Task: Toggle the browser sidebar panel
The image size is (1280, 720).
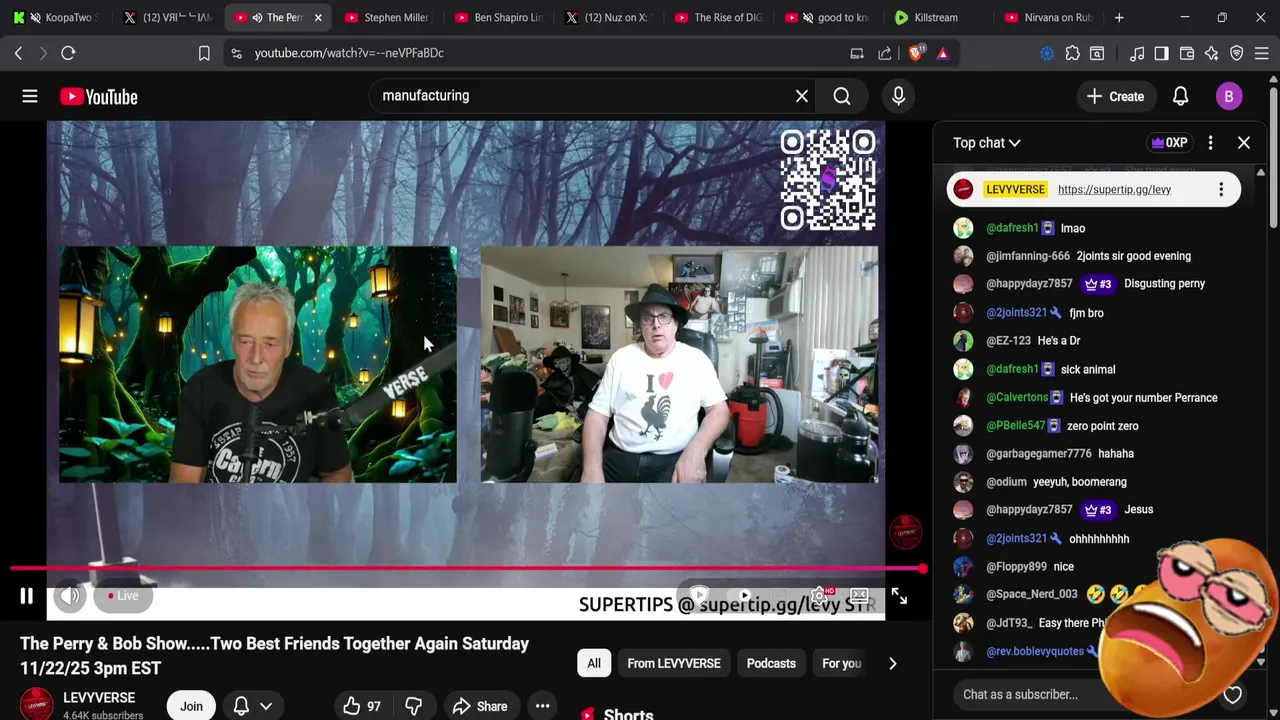Action: pos(1161,53)
